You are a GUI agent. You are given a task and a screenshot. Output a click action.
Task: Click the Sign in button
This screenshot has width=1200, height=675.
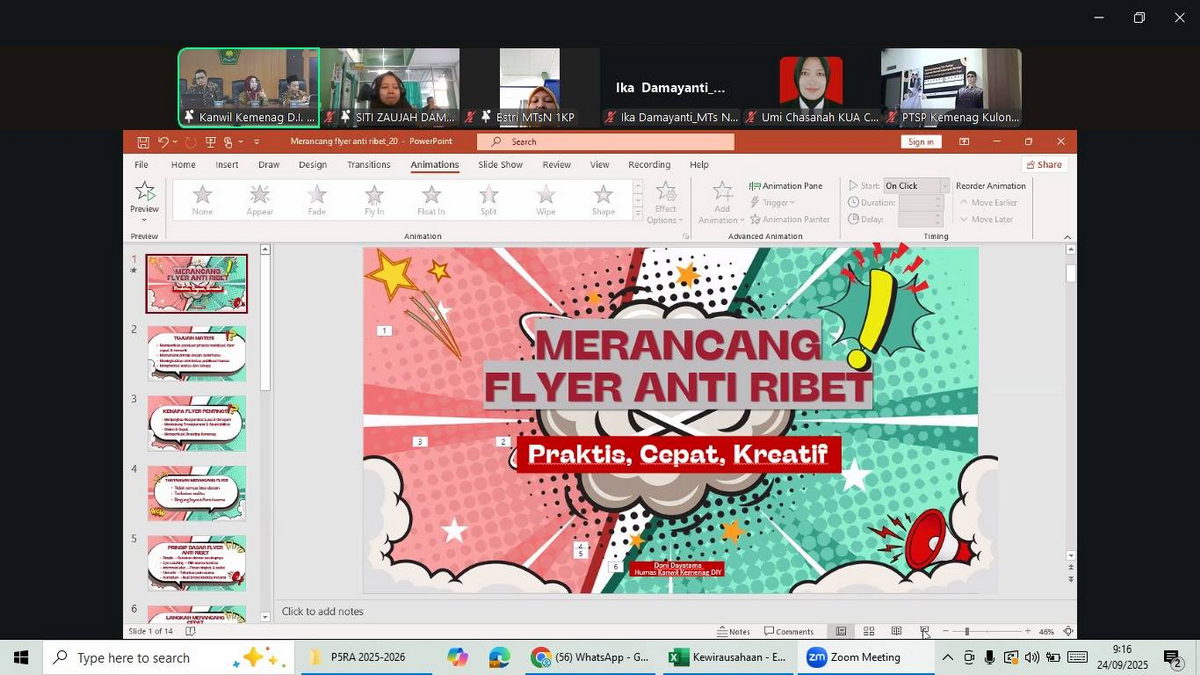click(x=920, y=142)
